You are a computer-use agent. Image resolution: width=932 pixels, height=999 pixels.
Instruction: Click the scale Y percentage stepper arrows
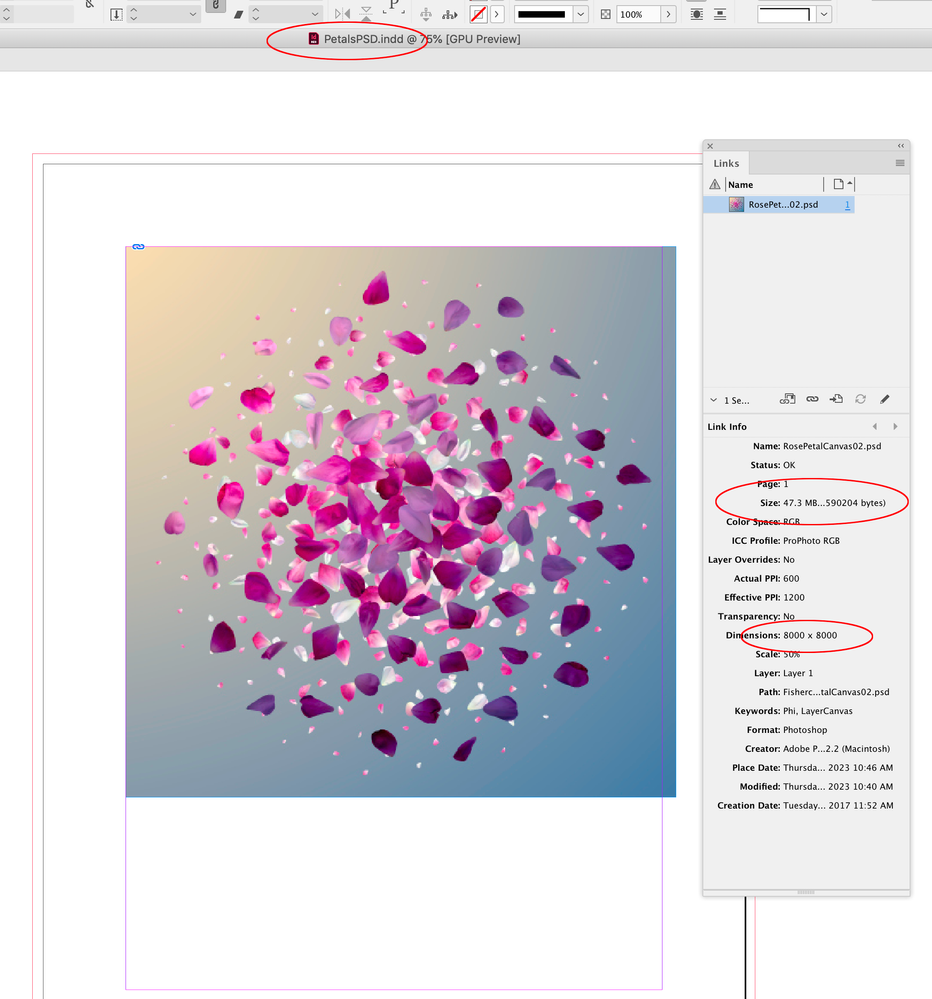point(133,14)
